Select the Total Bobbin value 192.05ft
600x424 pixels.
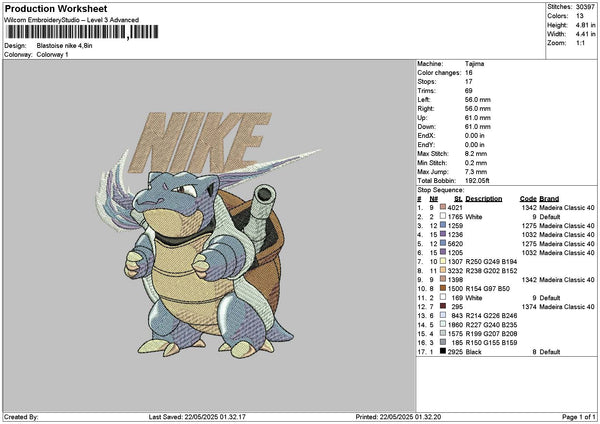[477, 181]
